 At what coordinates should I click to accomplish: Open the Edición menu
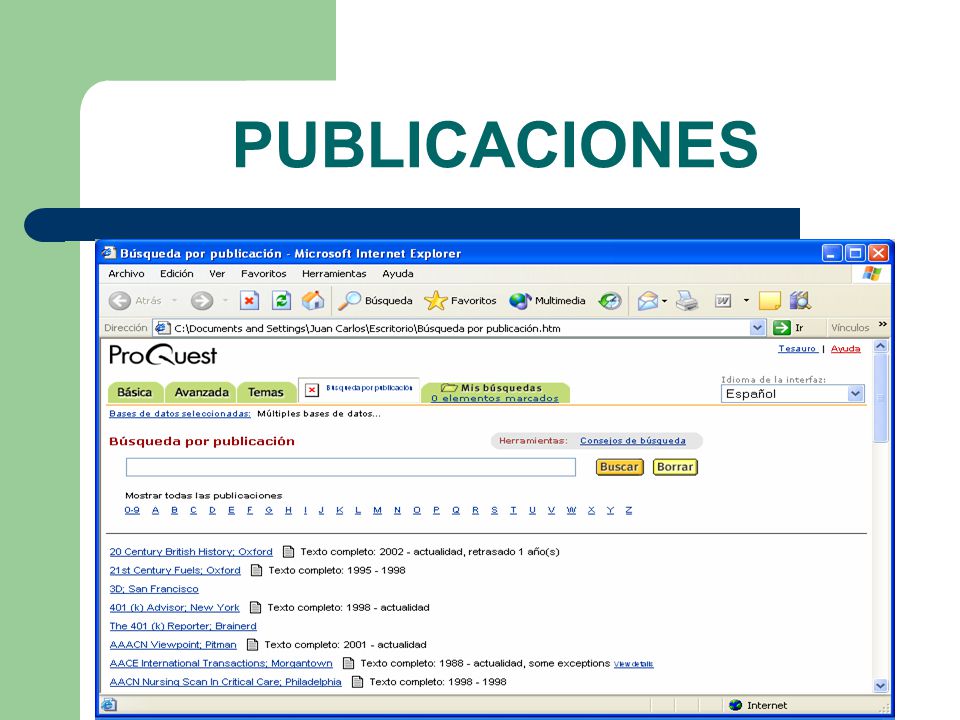[176, 274]
